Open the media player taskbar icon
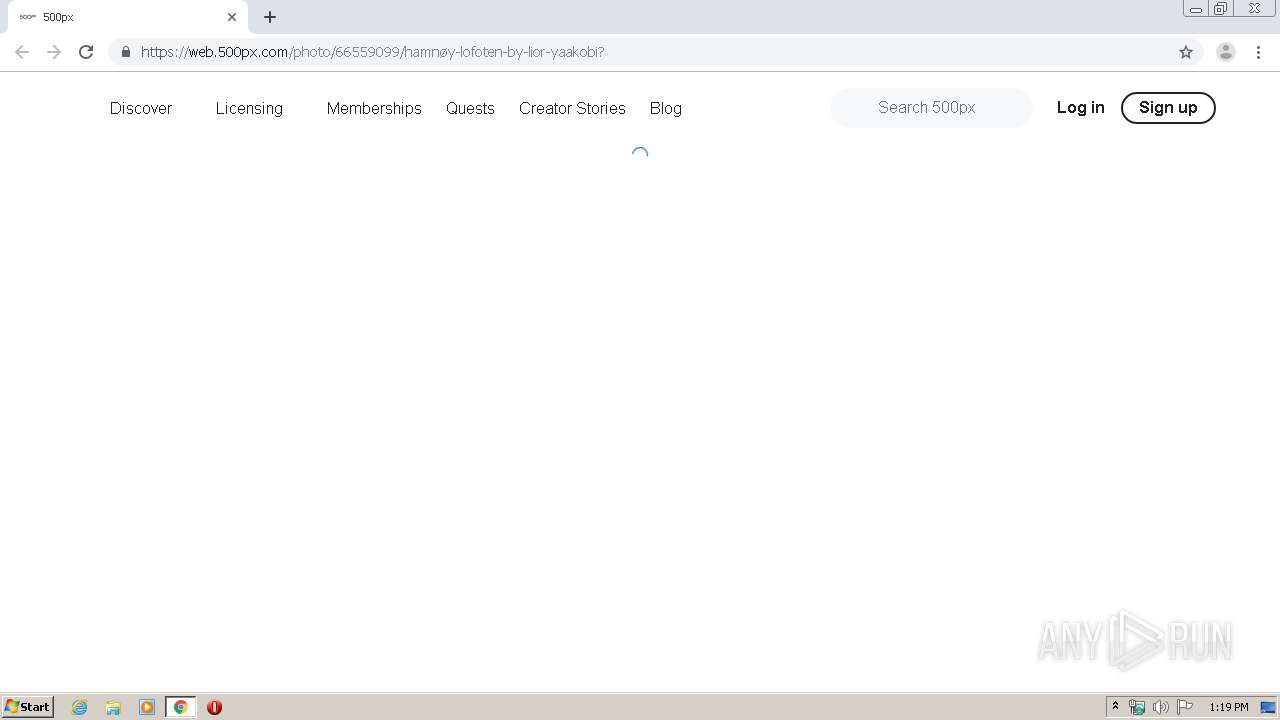The height and width of the screenshot is (720, 1280). click(x=147, y=707)
